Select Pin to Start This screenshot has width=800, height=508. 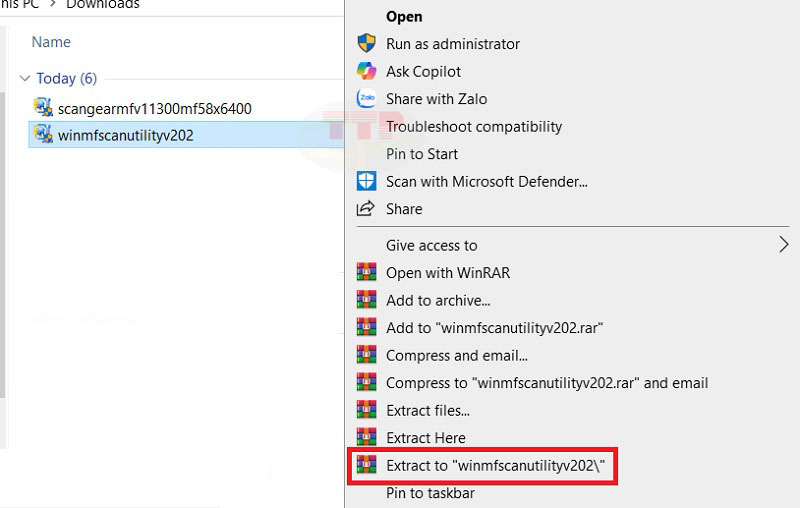coord(421,154)
